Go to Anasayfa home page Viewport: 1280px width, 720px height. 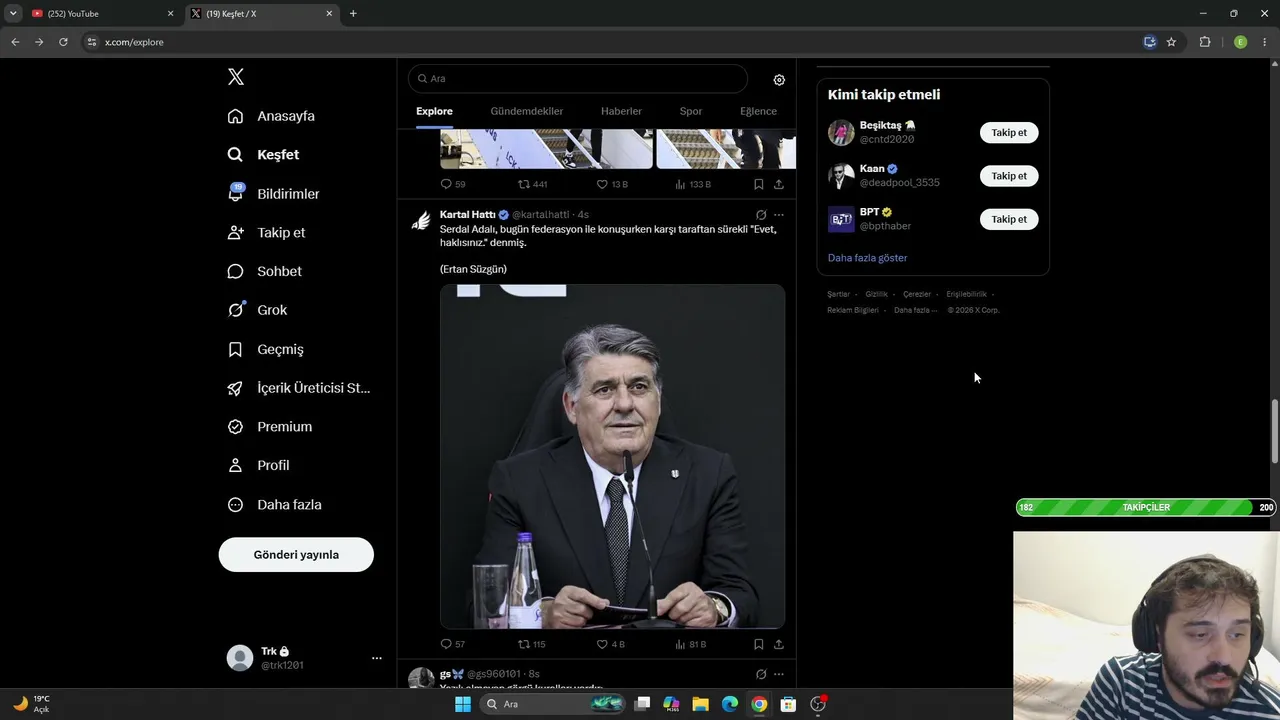point(271,116)
